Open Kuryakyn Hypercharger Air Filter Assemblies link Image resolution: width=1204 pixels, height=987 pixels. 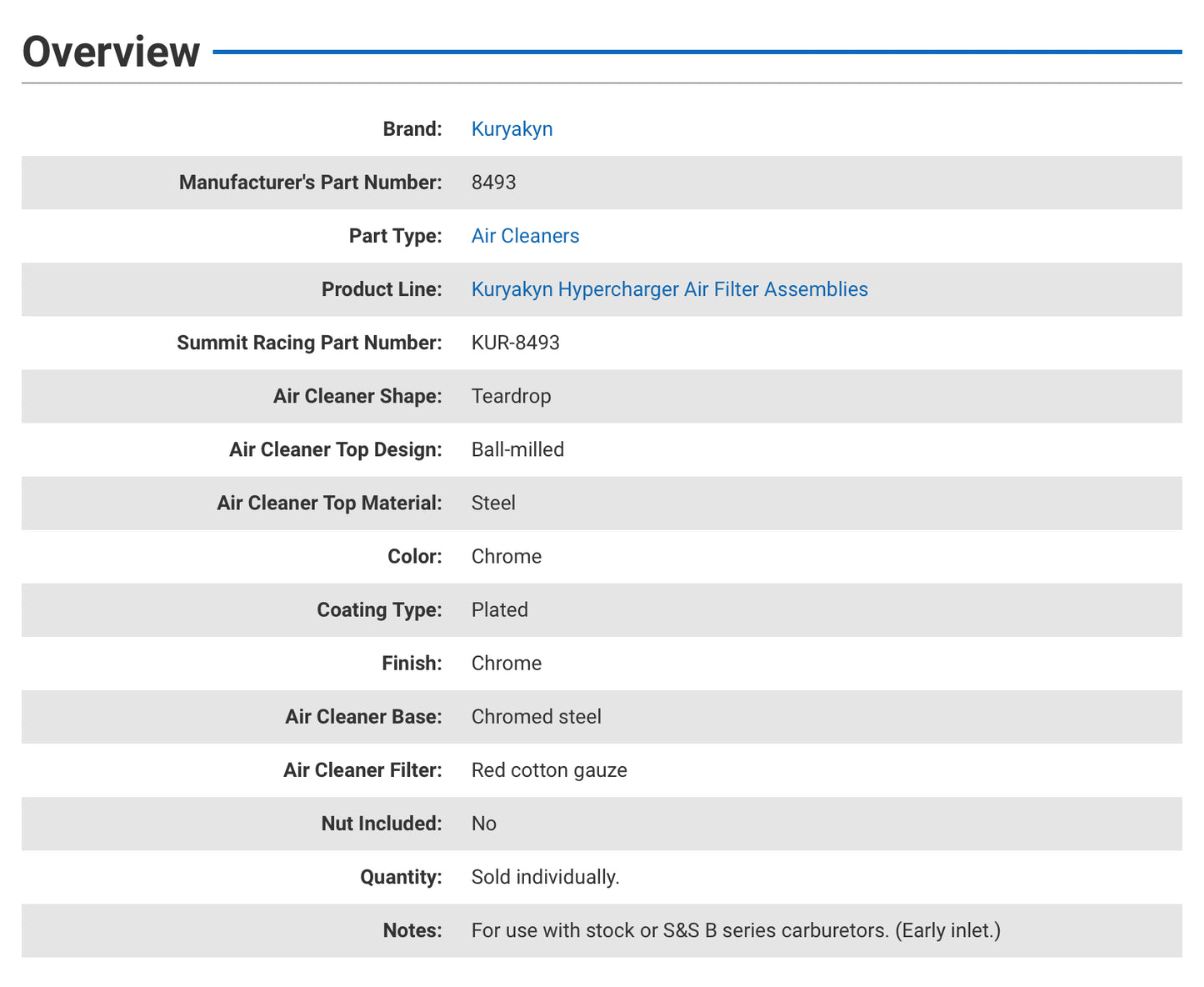coord(669,289)
